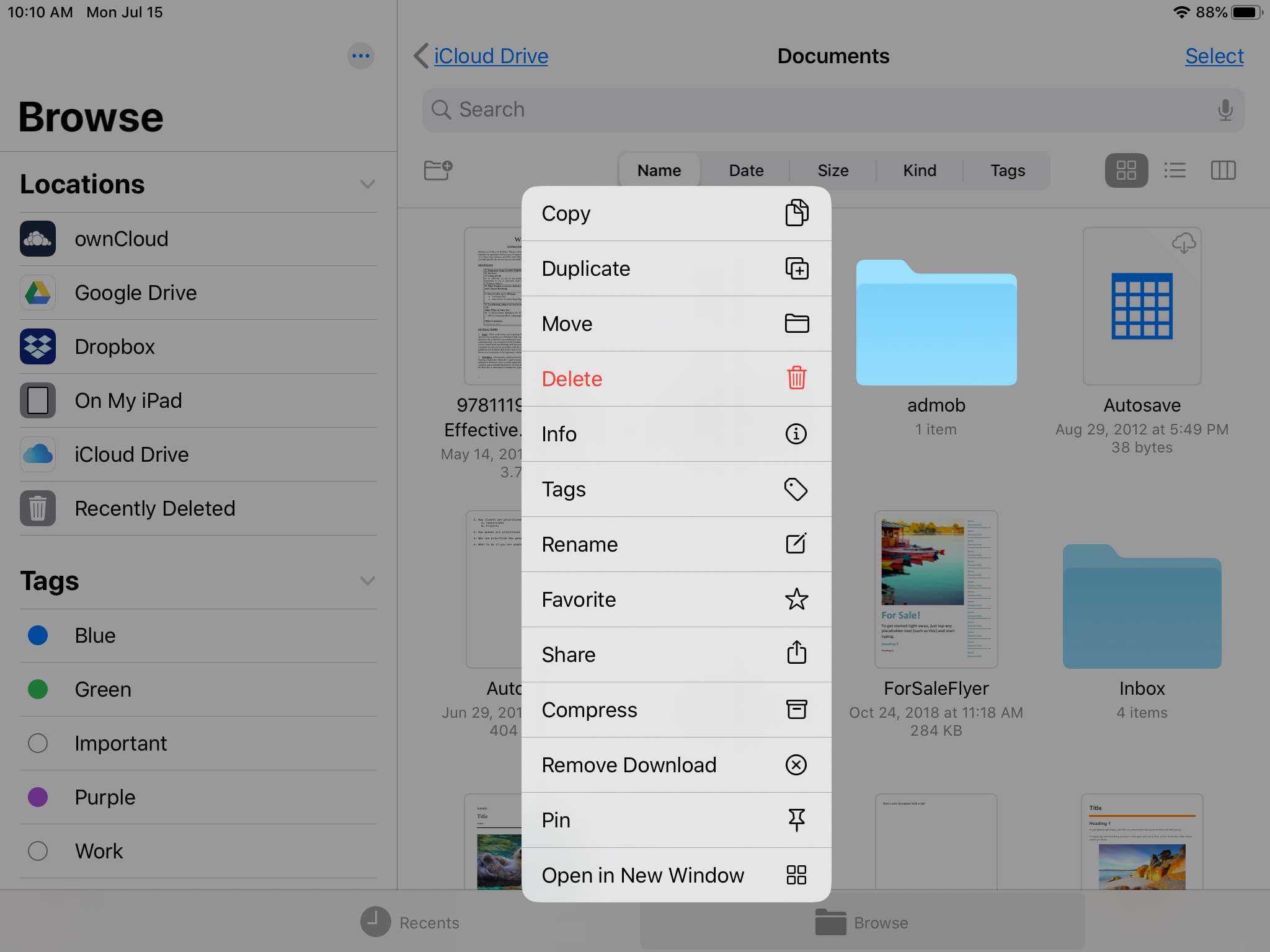Expand the Tags section in sidebar

tap(369, 580)
